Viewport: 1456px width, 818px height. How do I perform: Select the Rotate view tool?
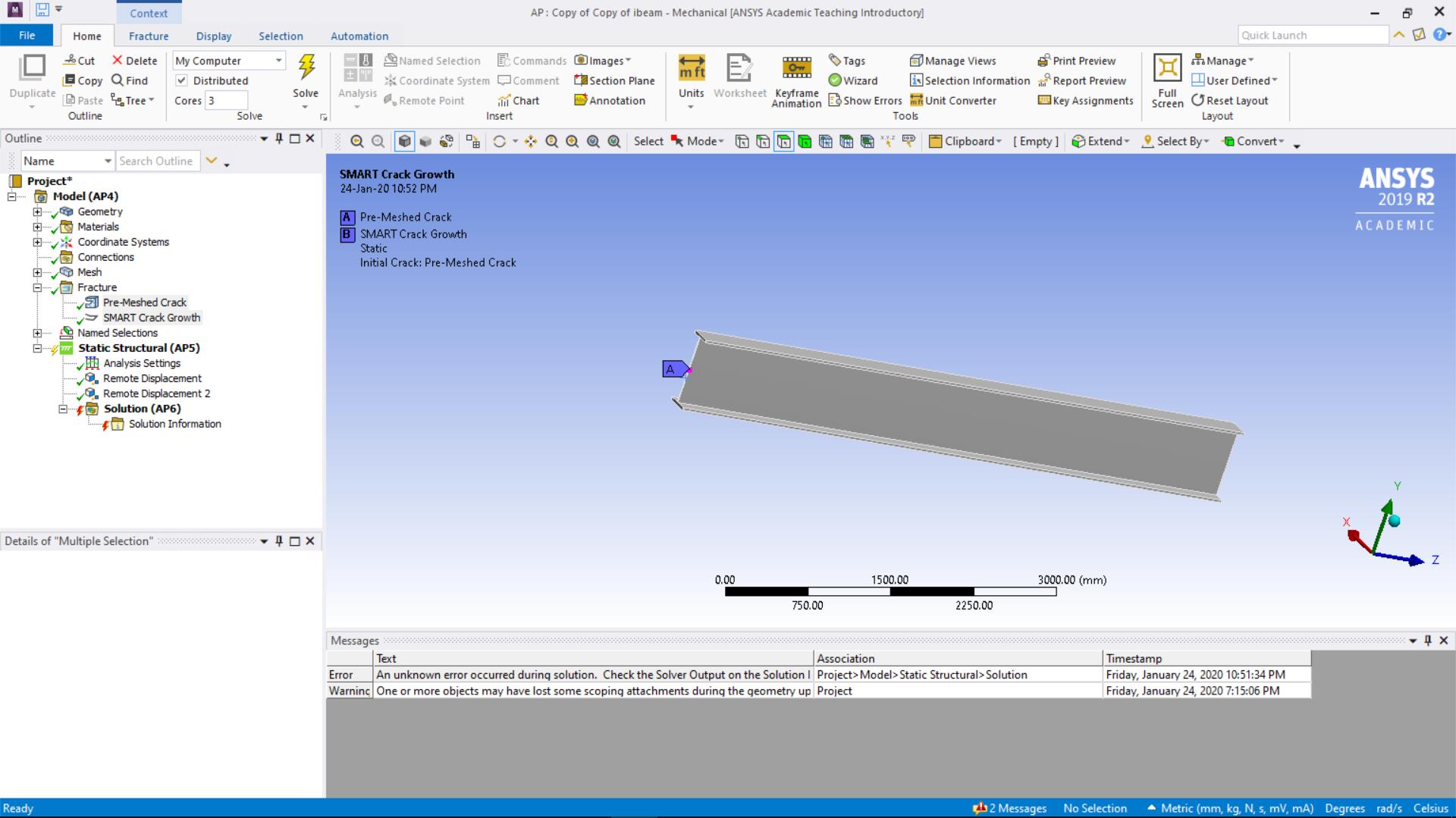point(499,141)
